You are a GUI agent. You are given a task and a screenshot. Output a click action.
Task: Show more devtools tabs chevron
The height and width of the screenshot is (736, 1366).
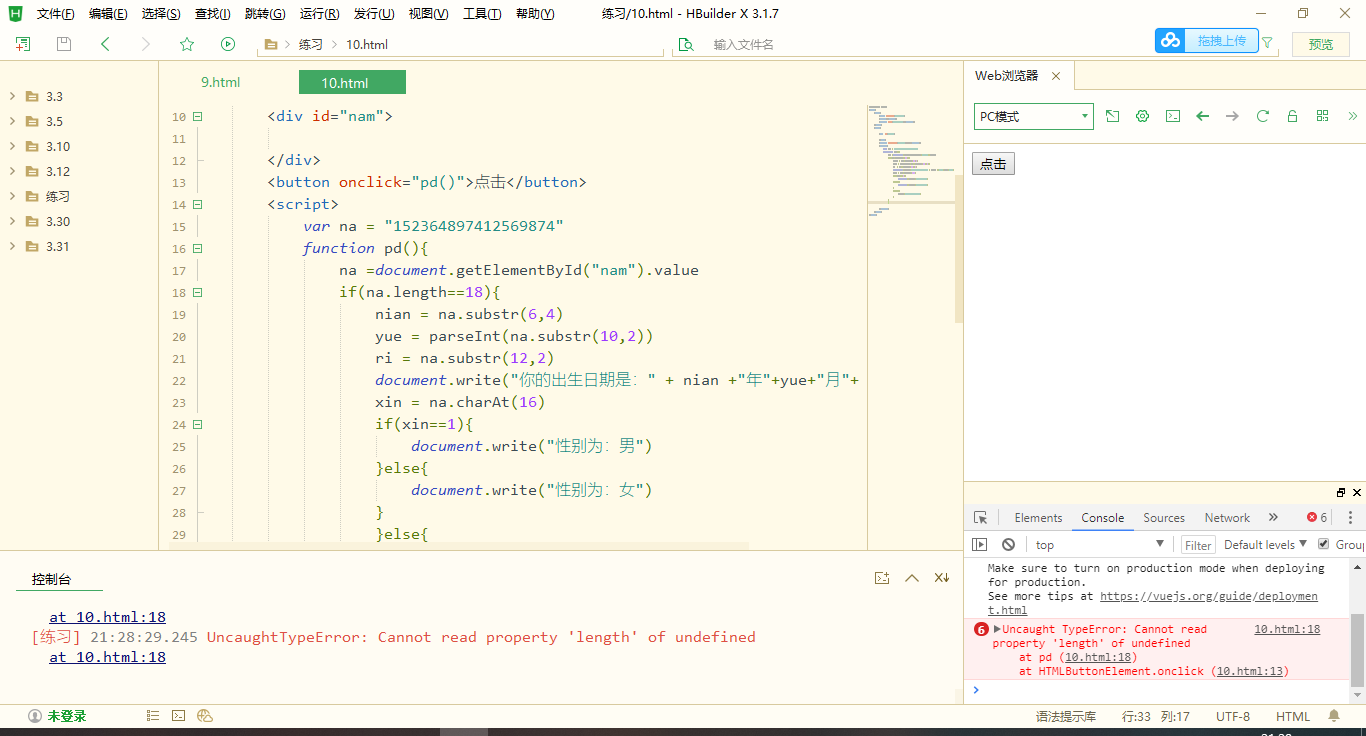click(x=1273, y=518)
